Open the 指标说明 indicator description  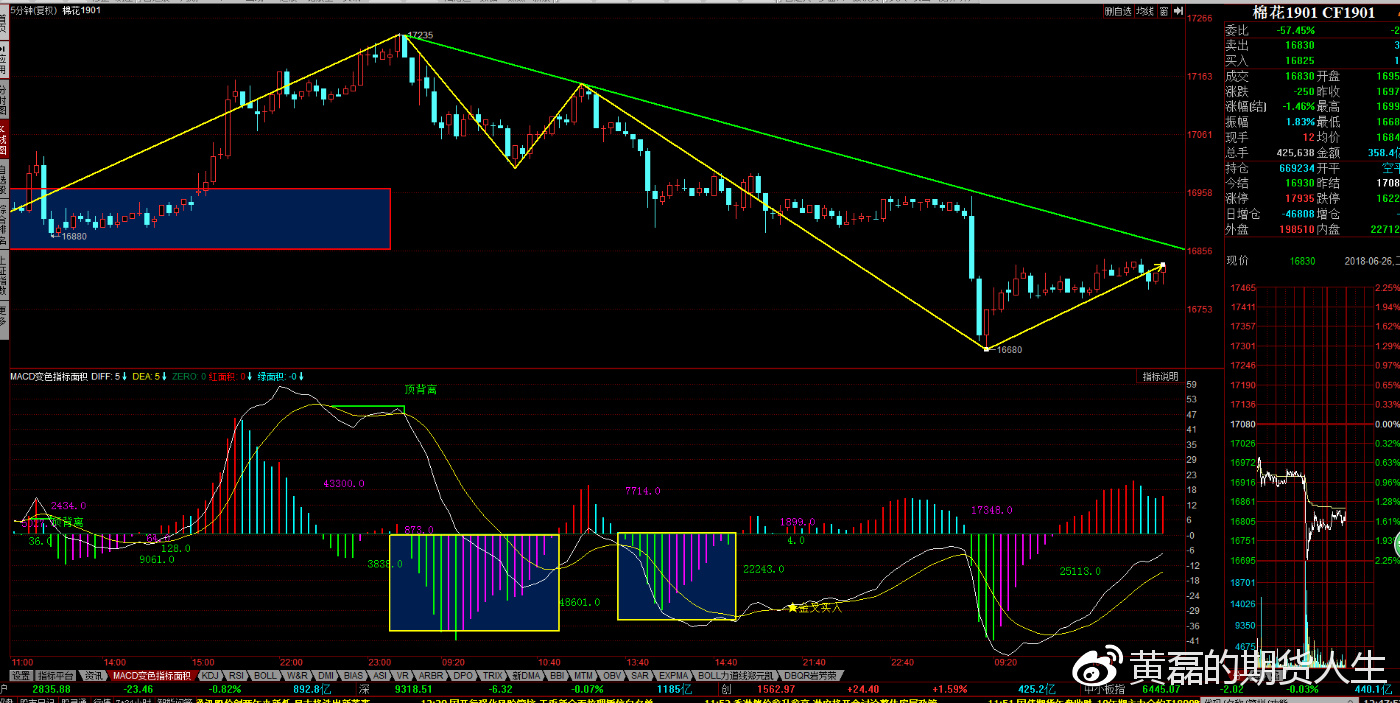pyautogui.click(x=1162, y=377)
